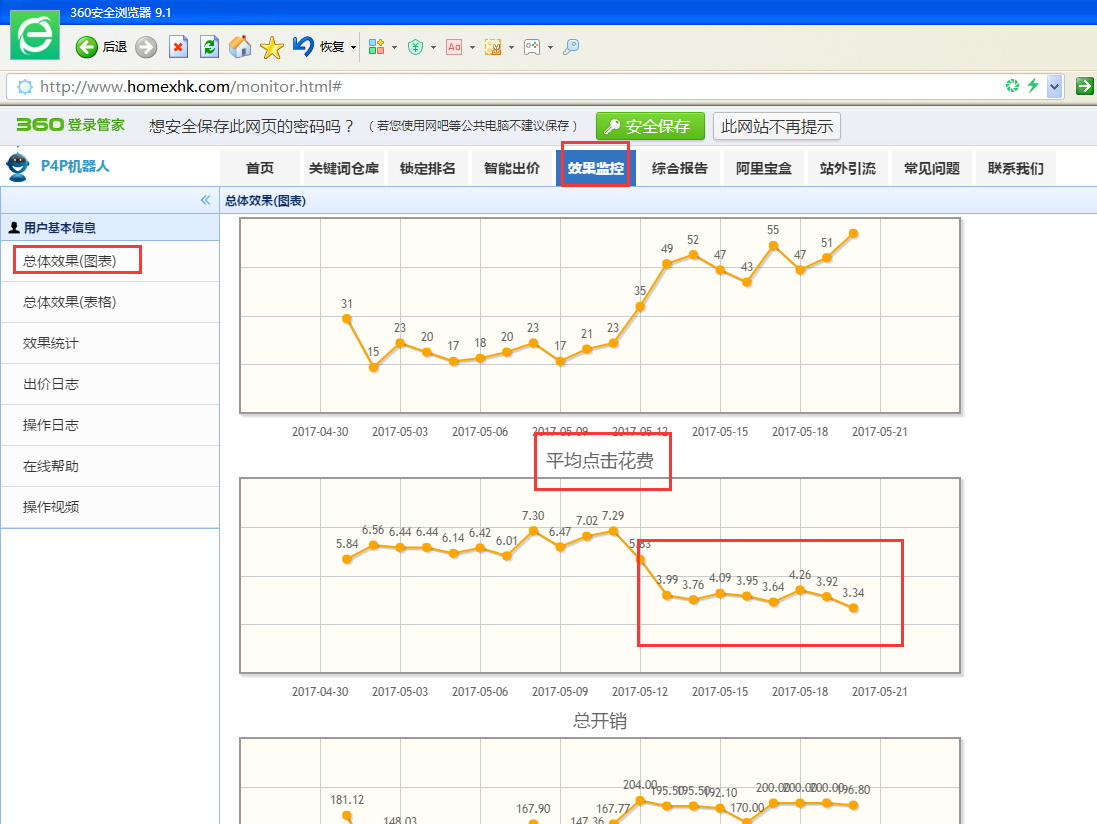Refresh the page with green arrows icon
The height and width of the screenshot is (824, 1097).
pos(209,47)
